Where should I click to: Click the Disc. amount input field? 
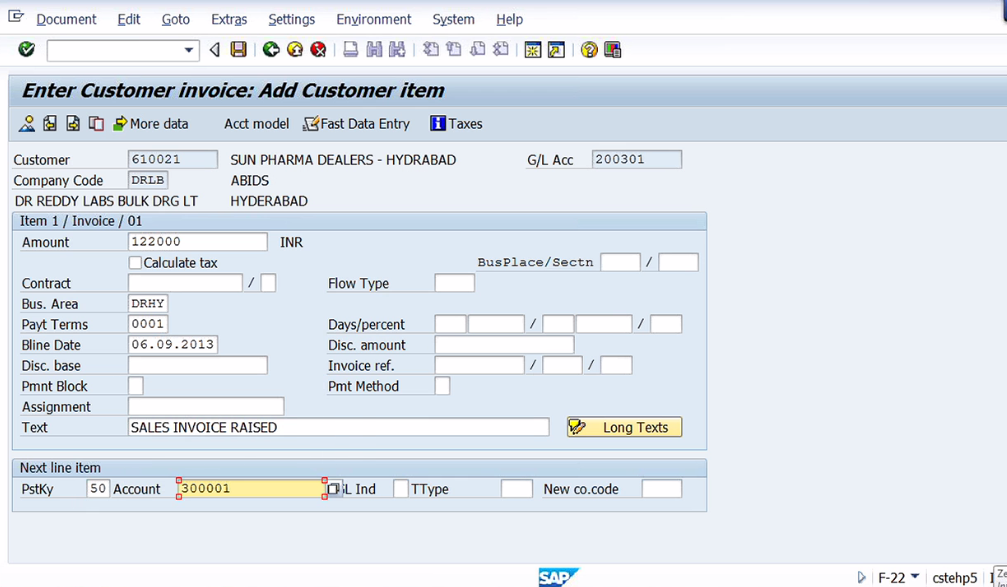[x=504, y=344]
